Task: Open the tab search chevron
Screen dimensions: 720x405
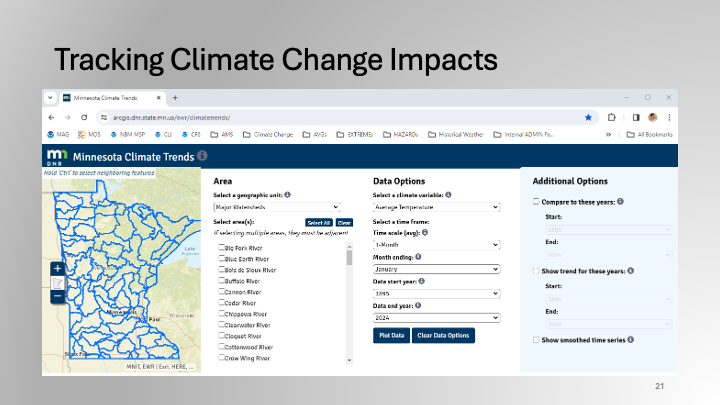Action: (50, 98)
